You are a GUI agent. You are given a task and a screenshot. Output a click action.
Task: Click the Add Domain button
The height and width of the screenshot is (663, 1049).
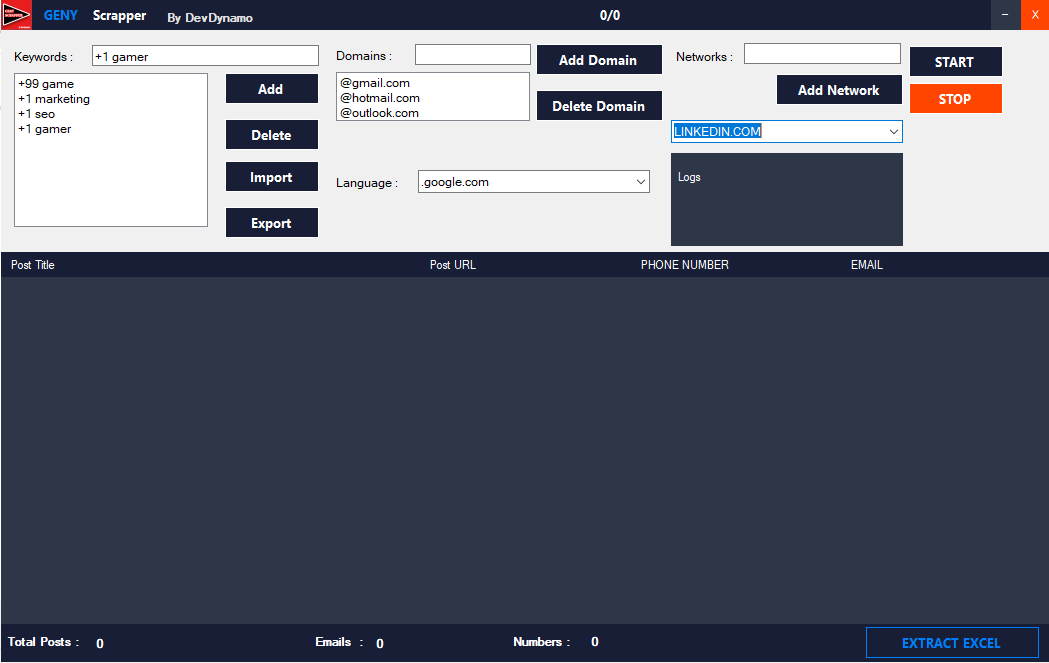click(598, 60)
